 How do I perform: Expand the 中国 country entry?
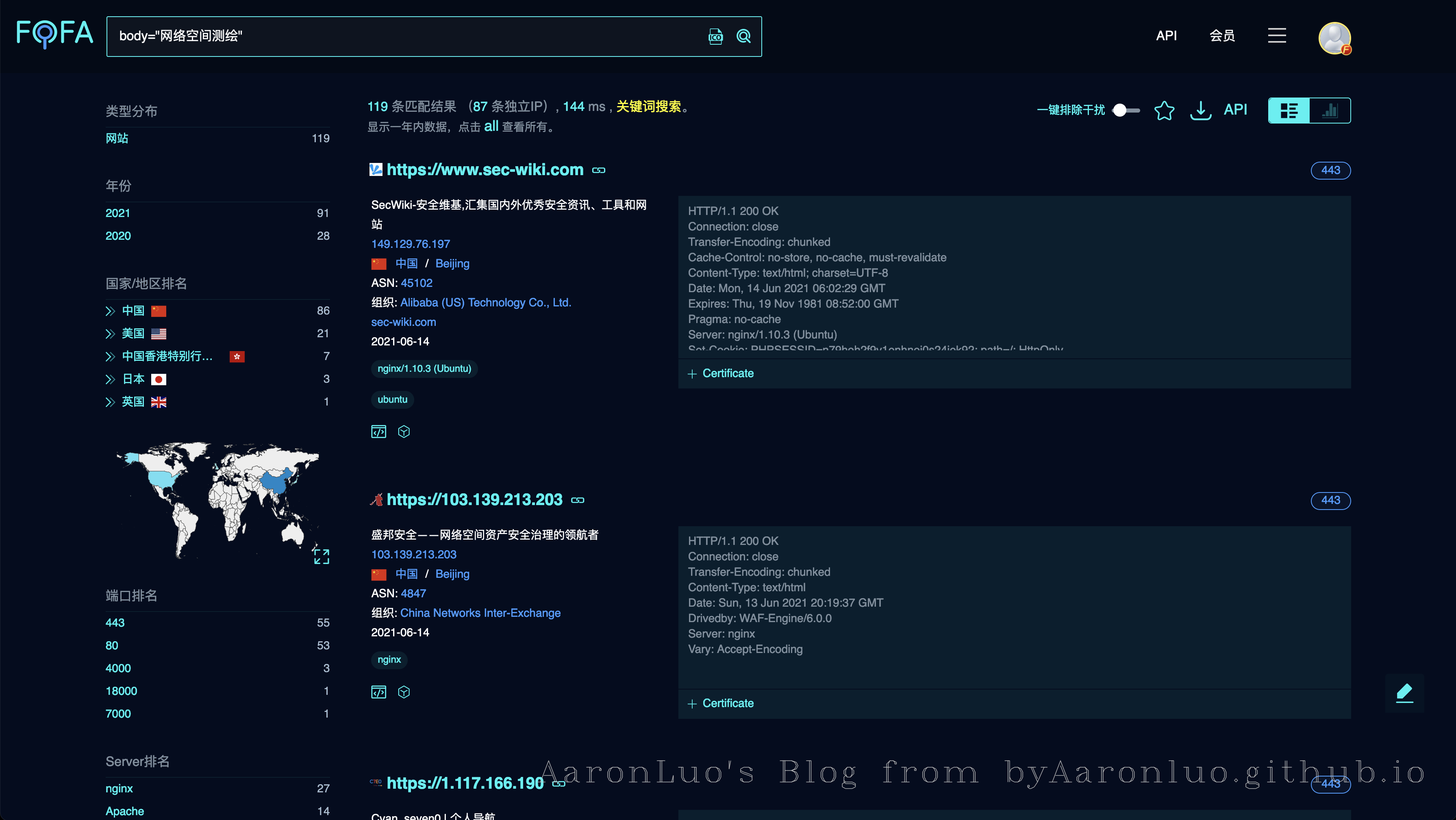point(110,311)
